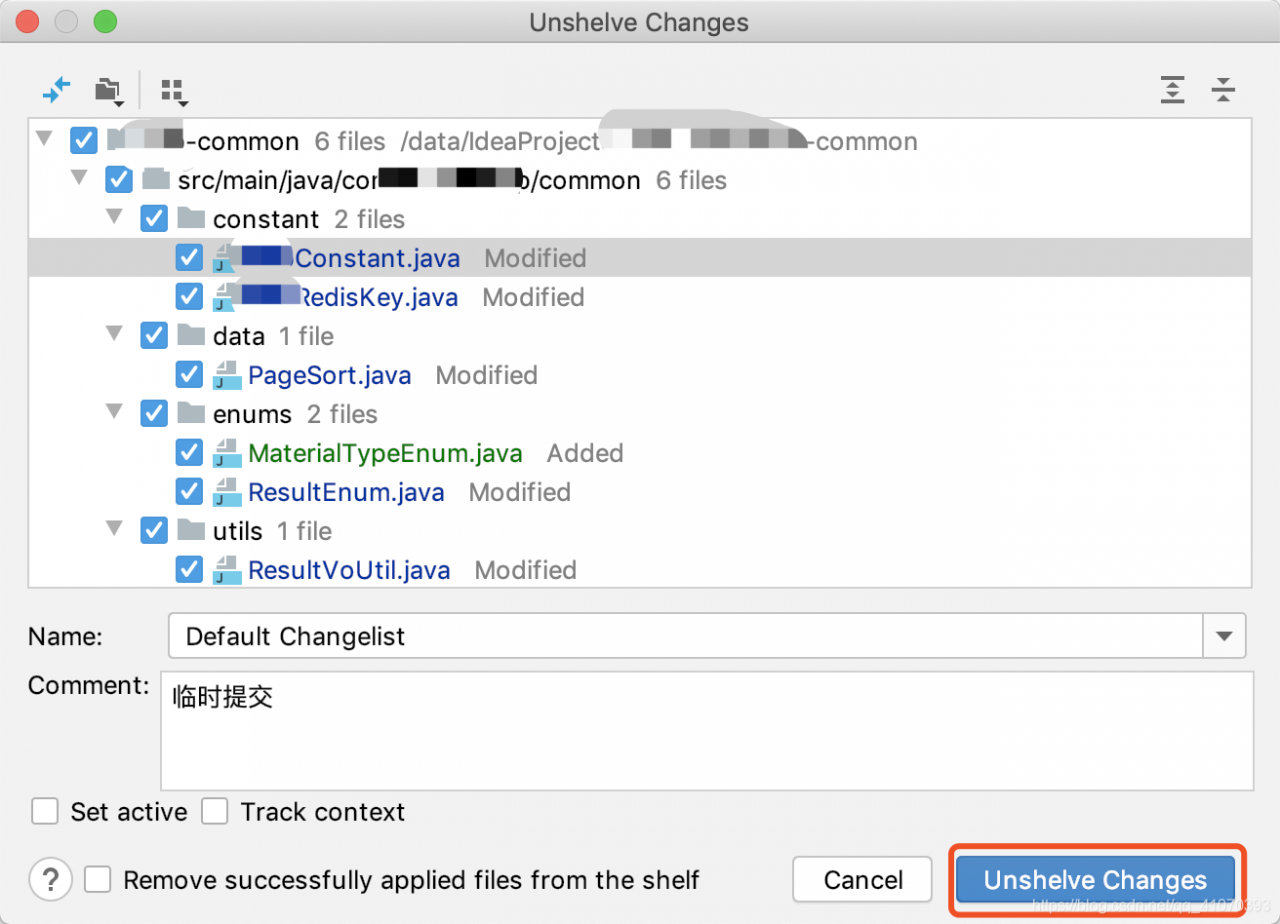Collapse the constant folder node
Screen dimensions: 1280x924
point(116,217)
